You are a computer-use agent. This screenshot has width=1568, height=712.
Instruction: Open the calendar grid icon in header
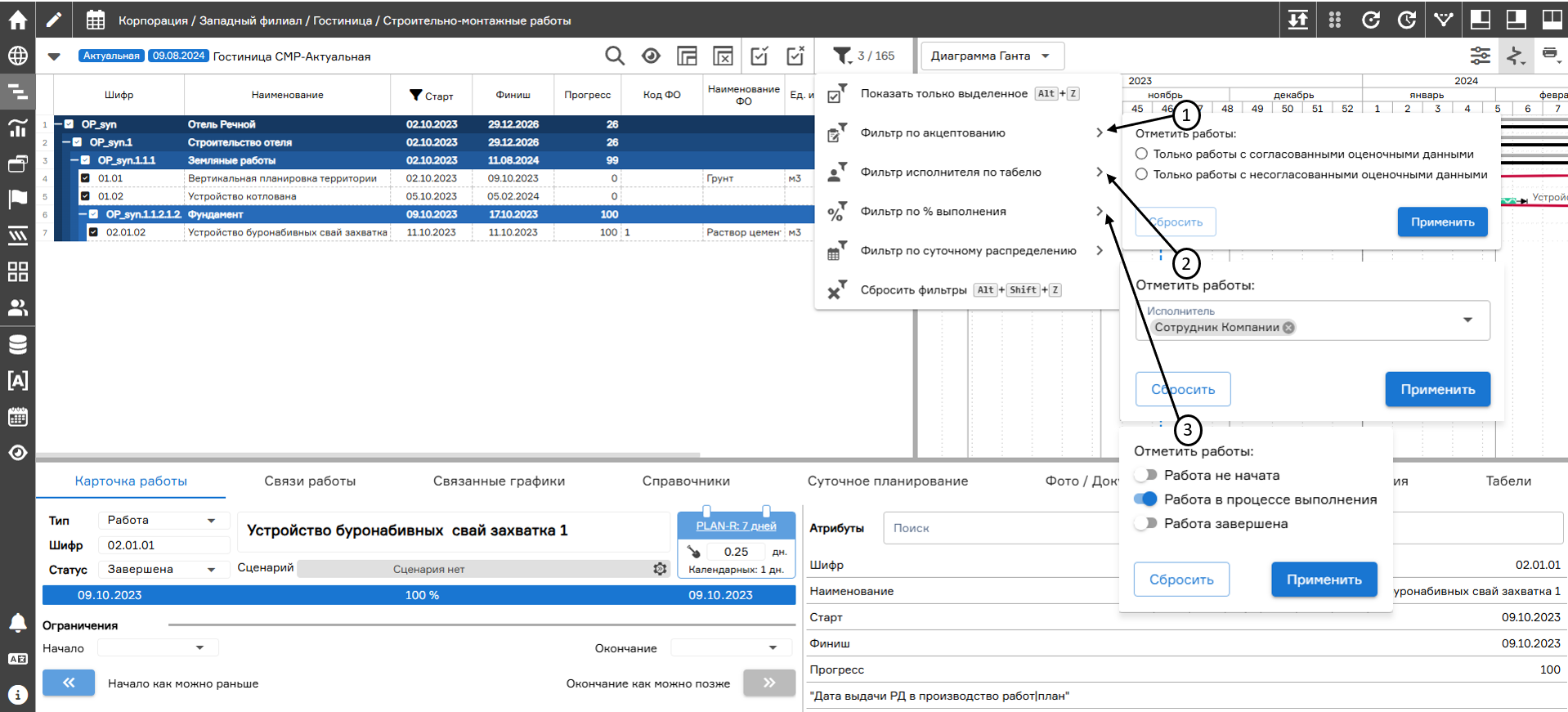96,20
